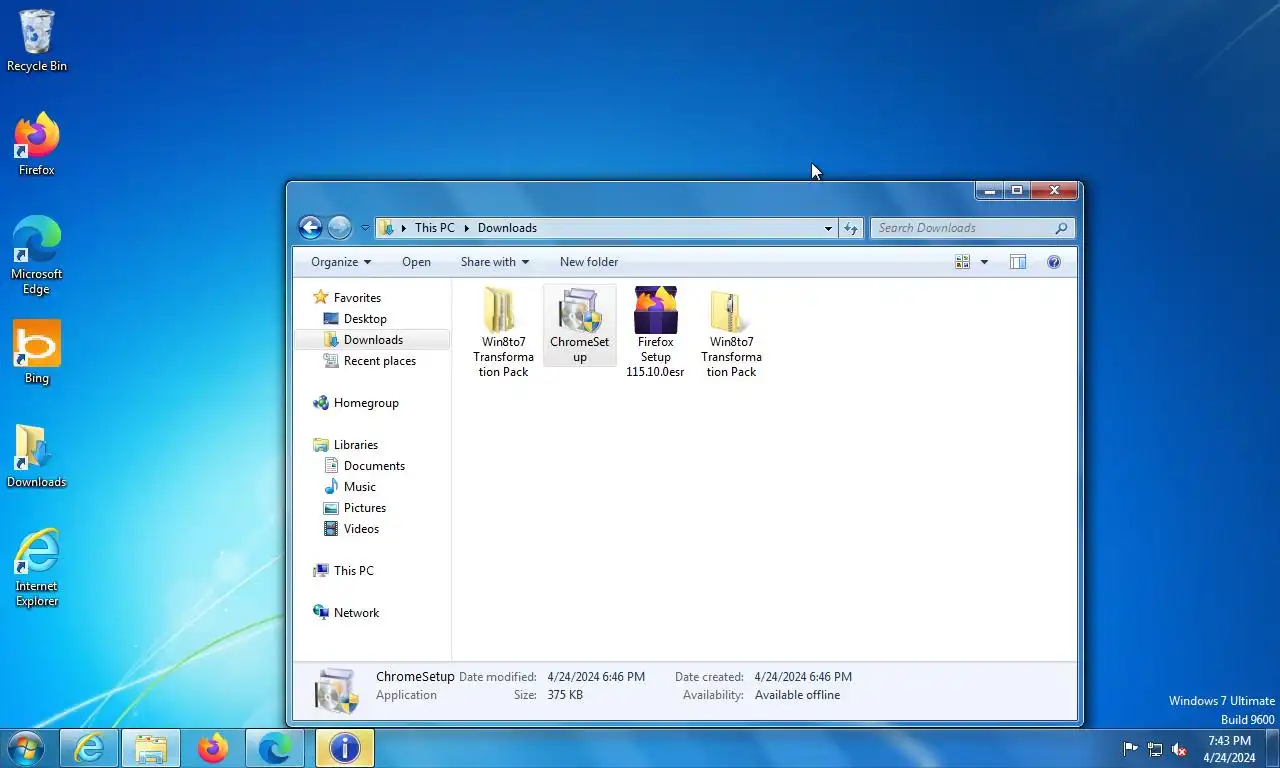This screenshot has height=768, width=1280.
Task: Click the magnifier icon in Search Downloads
Action: [1061, 228]
